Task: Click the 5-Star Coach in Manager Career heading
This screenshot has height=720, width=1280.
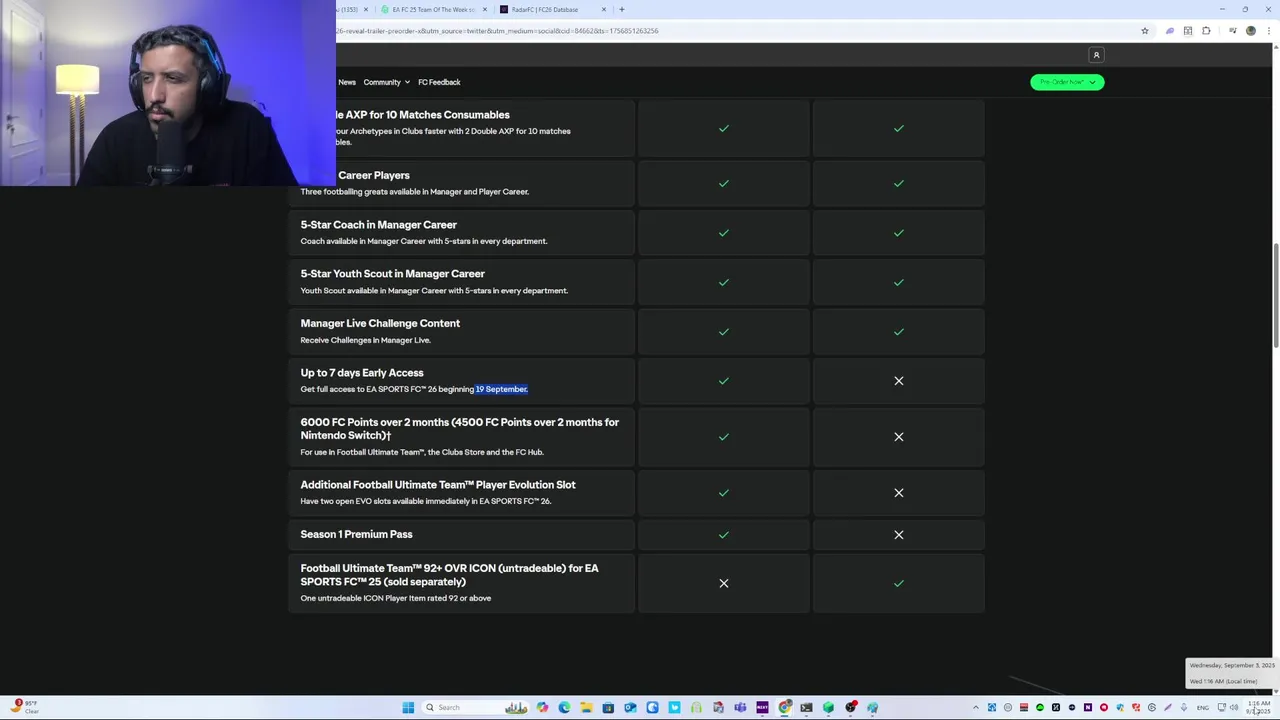Action: [x=378, y=225]
